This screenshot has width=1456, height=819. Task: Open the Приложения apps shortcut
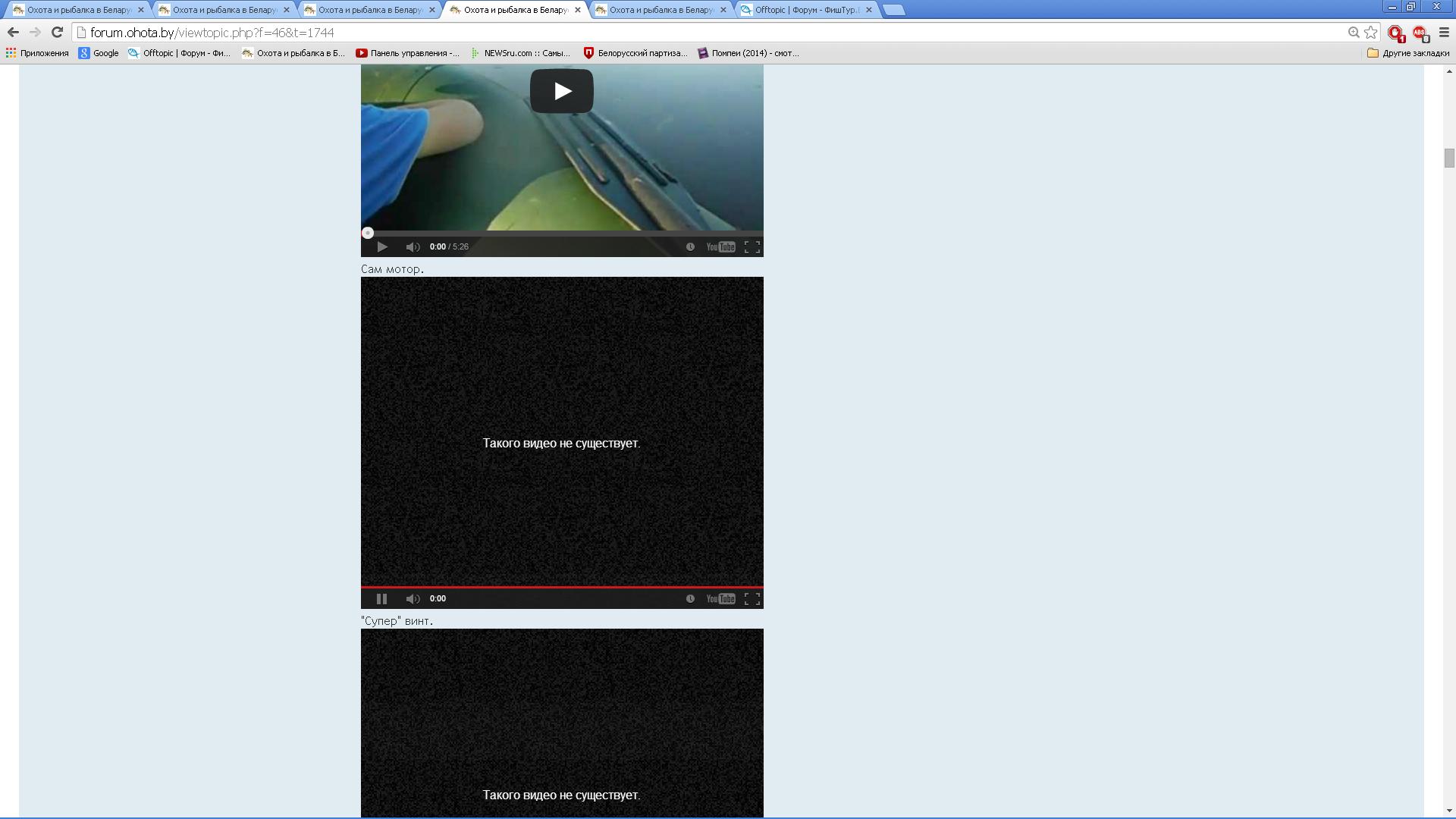37,53
